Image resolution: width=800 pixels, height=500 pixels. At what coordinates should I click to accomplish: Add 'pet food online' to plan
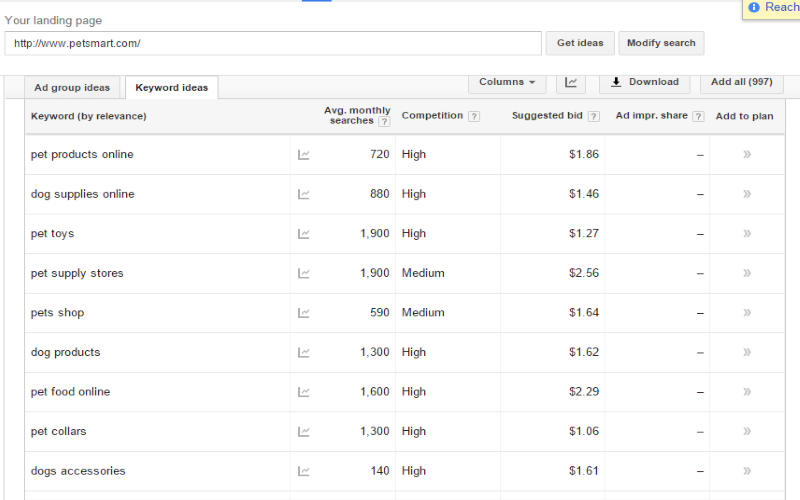click(747, 391)
